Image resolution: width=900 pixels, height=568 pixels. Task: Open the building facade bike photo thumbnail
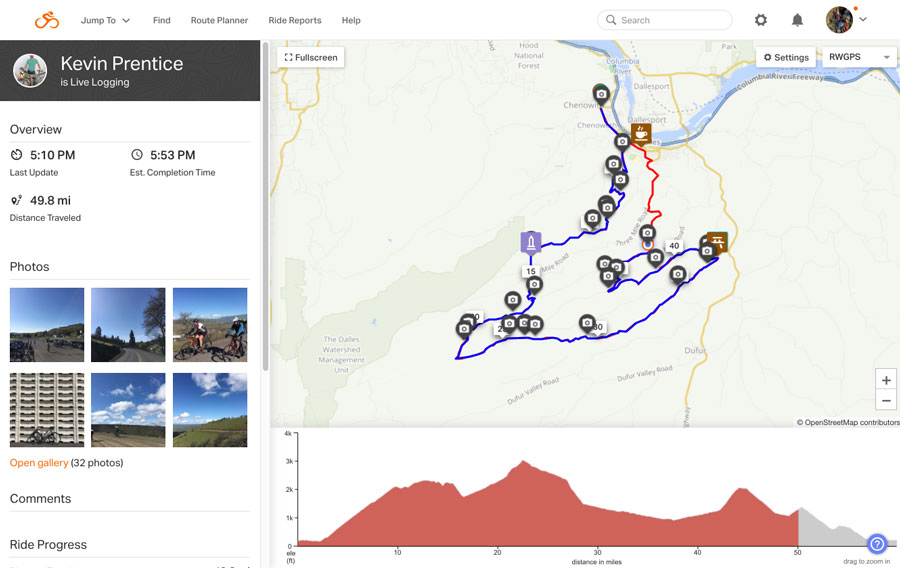[x=47, y=410]
